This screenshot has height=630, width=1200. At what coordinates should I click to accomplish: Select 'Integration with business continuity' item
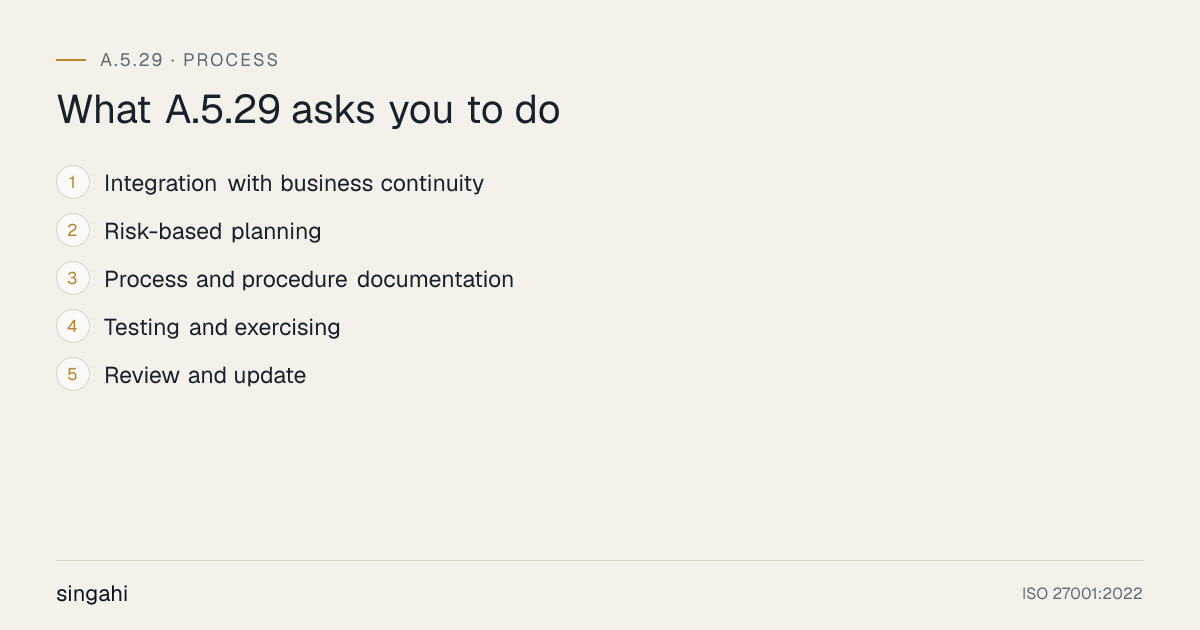pyautogui.click(x=294, y=184)
